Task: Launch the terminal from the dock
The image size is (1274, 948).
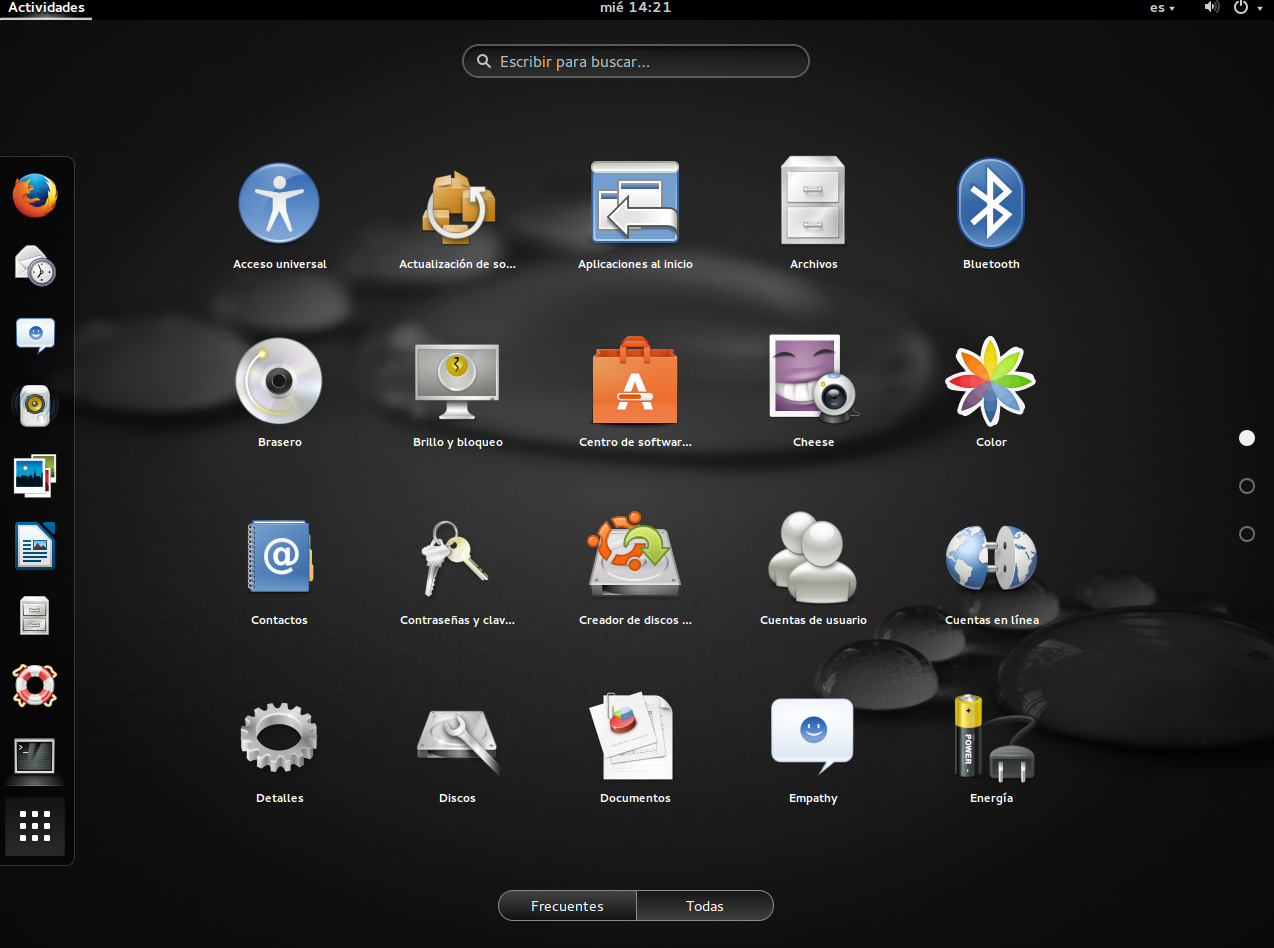Action: click(35, 755)
